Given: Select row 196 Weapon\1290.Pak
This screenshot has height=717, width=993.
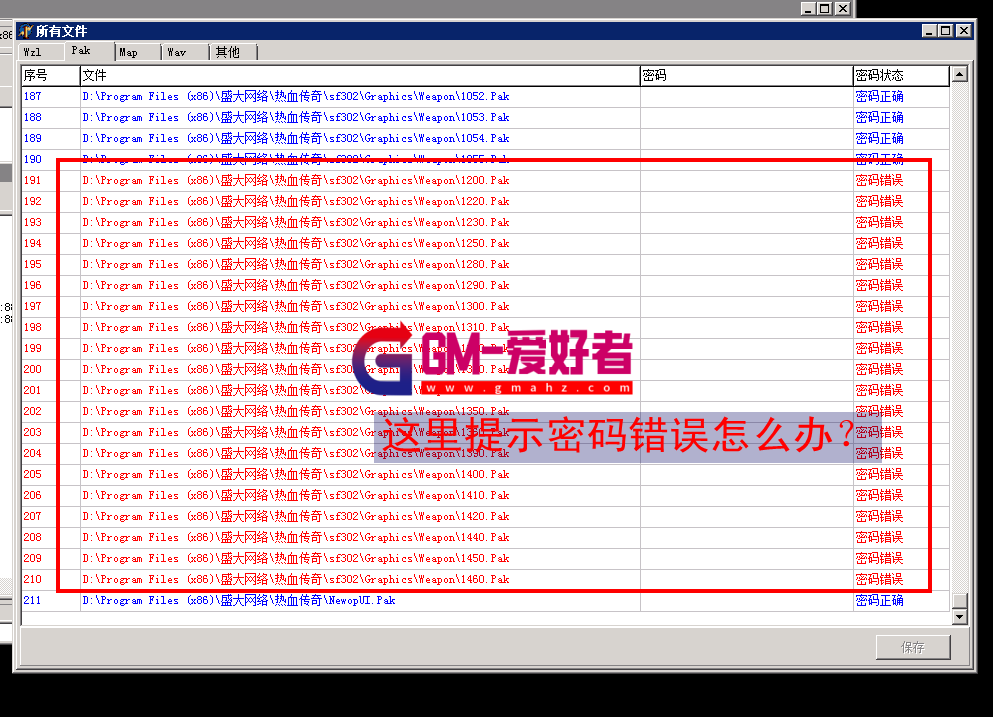Looking at the screenshot, I should pos(485,285).
